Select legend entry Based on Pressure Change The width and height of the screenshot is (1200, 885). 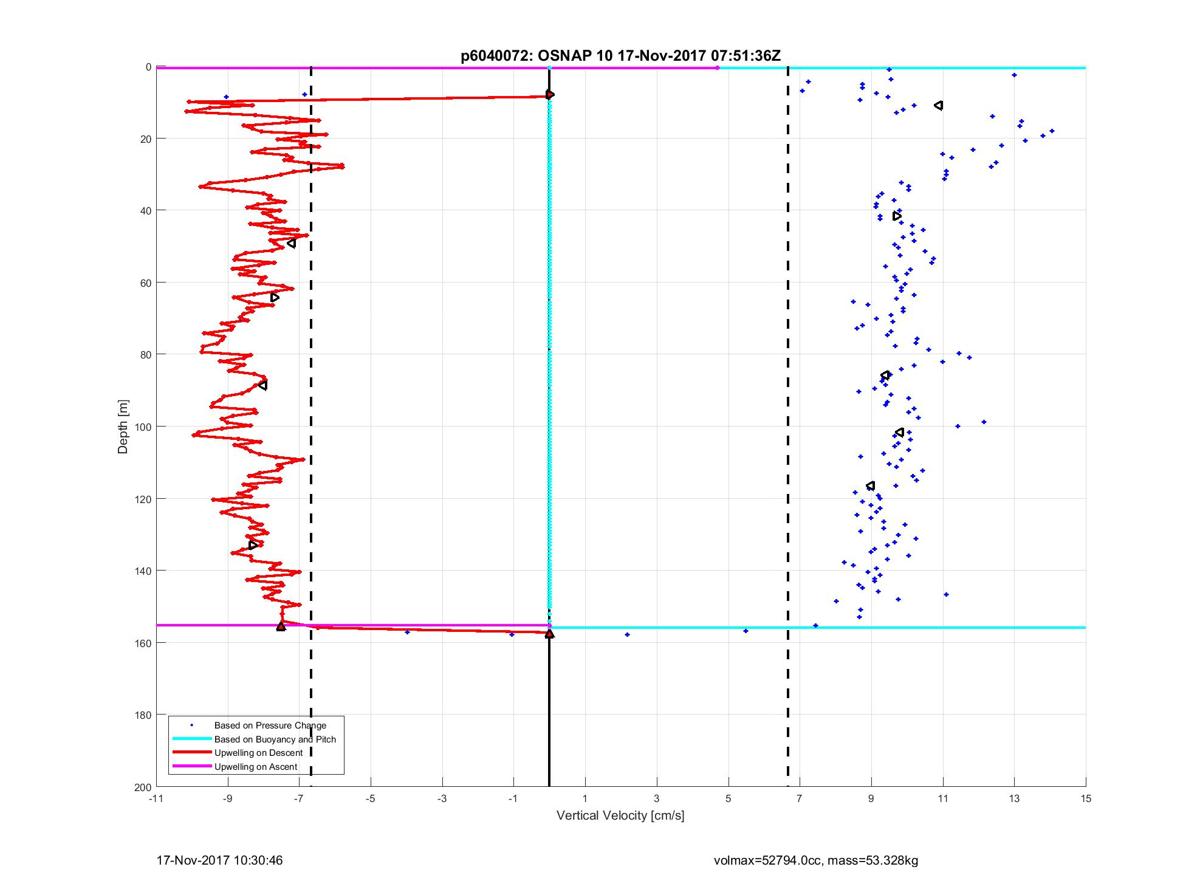270,725
